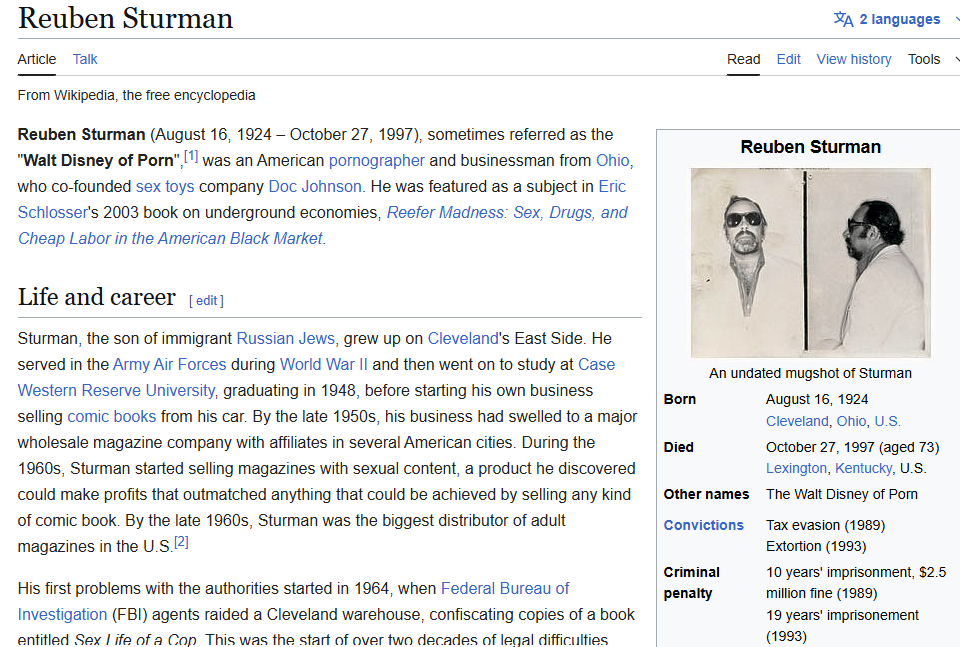960x647 pixels.
Task: Open the Convictions link in infobox
Action: [x=703, y=526]
